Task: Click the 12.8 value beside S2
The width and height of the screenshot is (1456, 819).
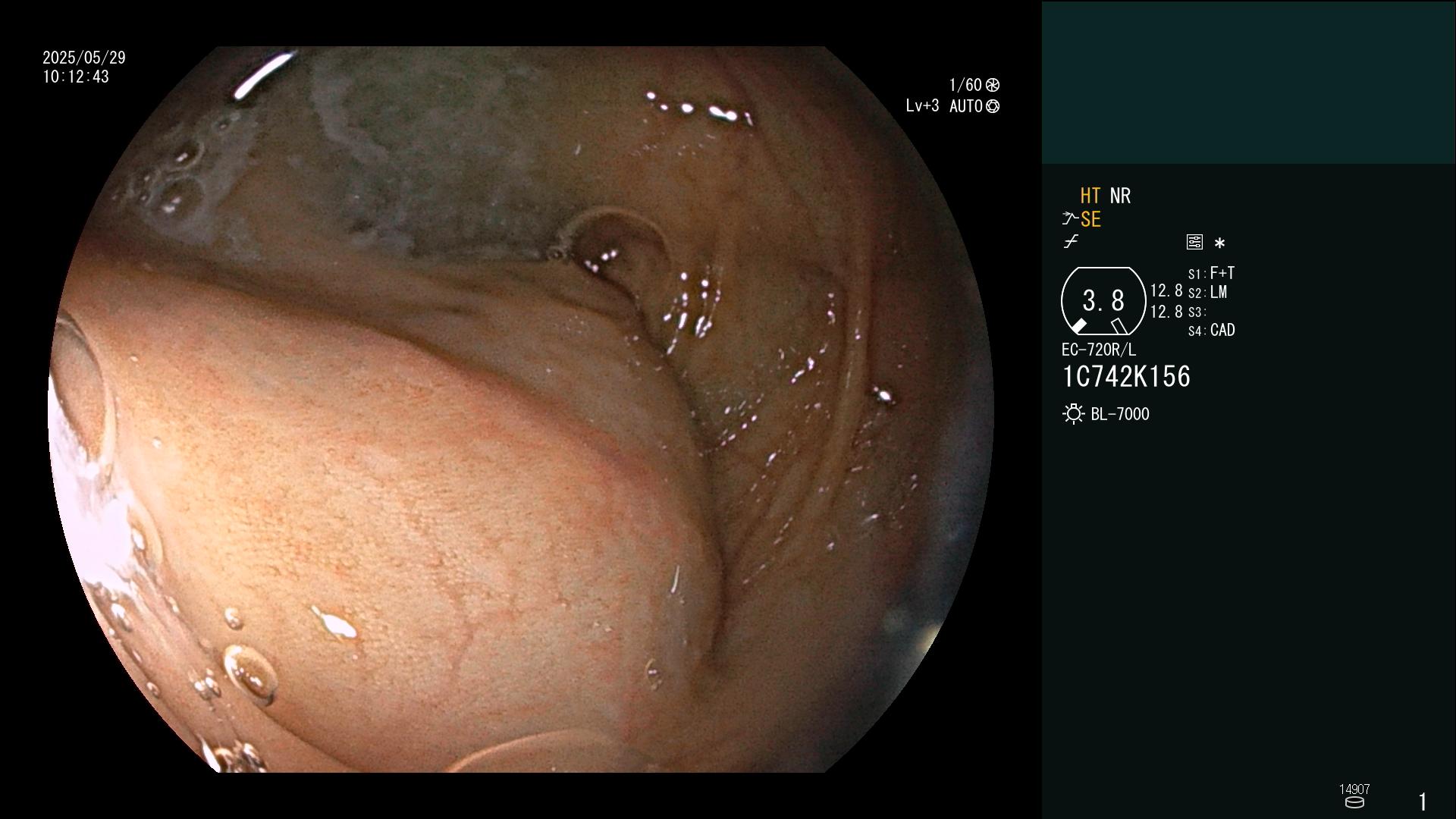Action: tap(1166, 291)
